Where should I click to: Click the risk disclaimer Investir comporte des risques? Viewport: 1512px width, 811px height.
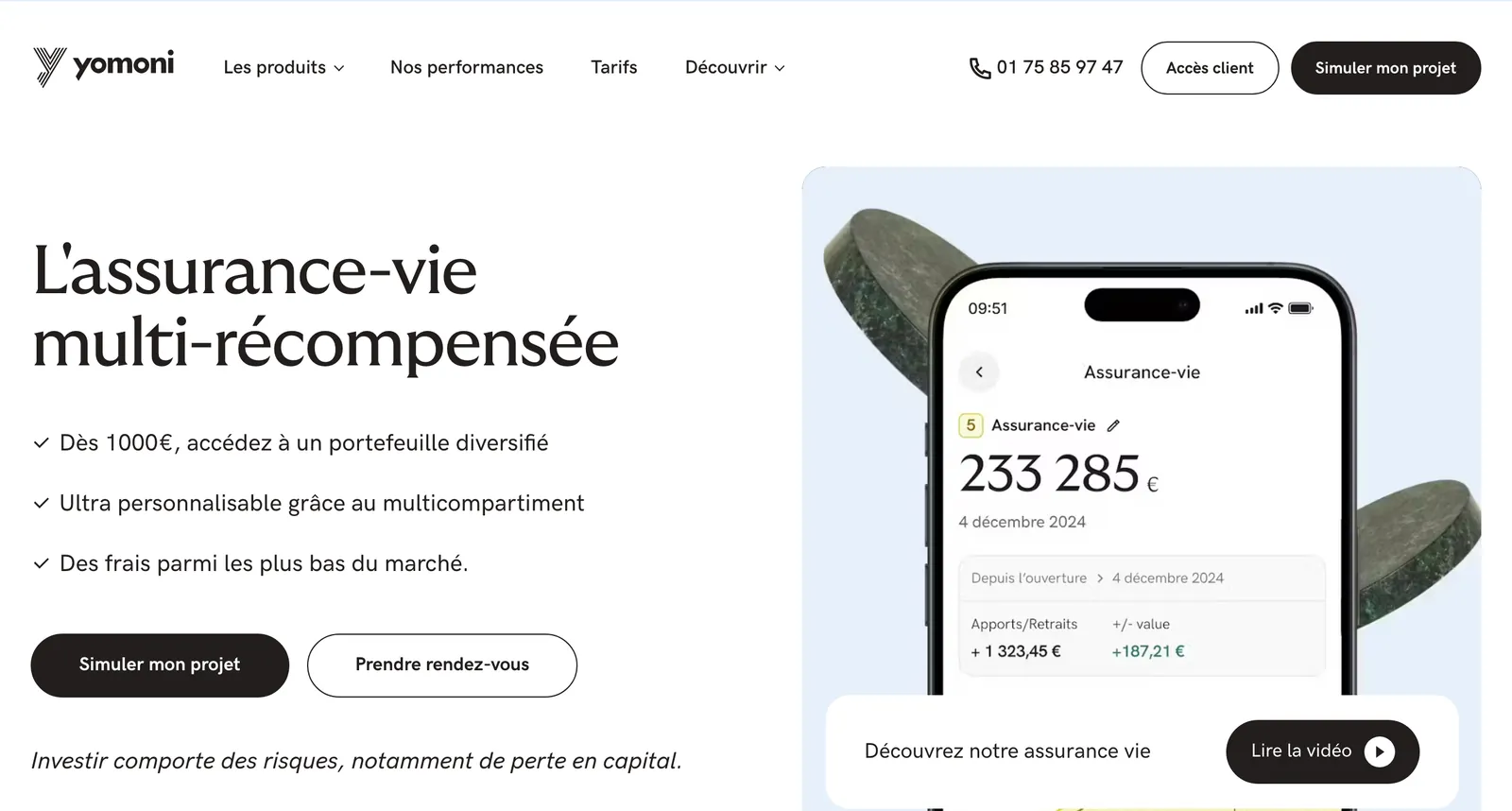[x=356, y=761]
